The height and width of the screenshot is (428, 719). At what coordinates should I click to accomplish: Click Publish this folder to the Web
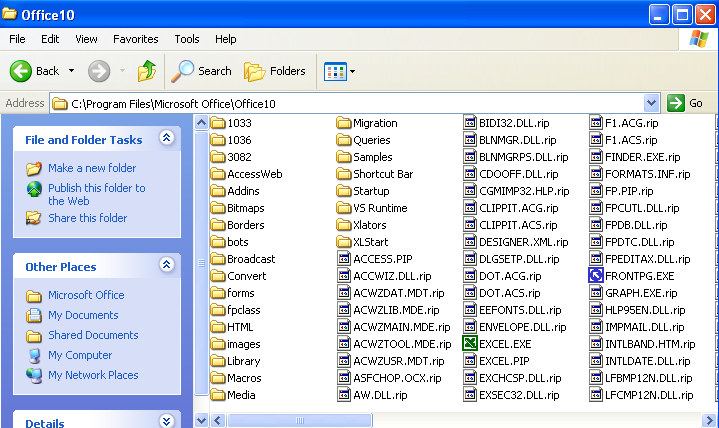96,195
